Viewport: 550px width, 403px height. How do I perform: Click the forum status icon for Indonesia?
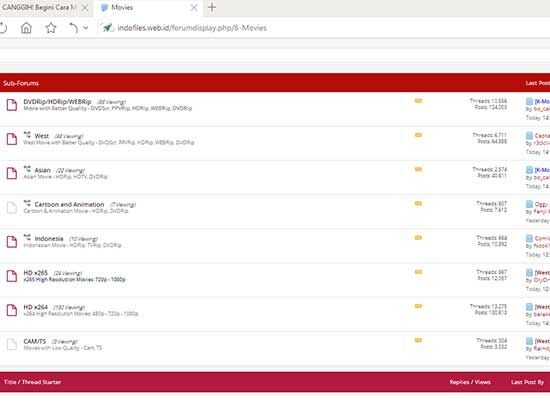(12, 242)
